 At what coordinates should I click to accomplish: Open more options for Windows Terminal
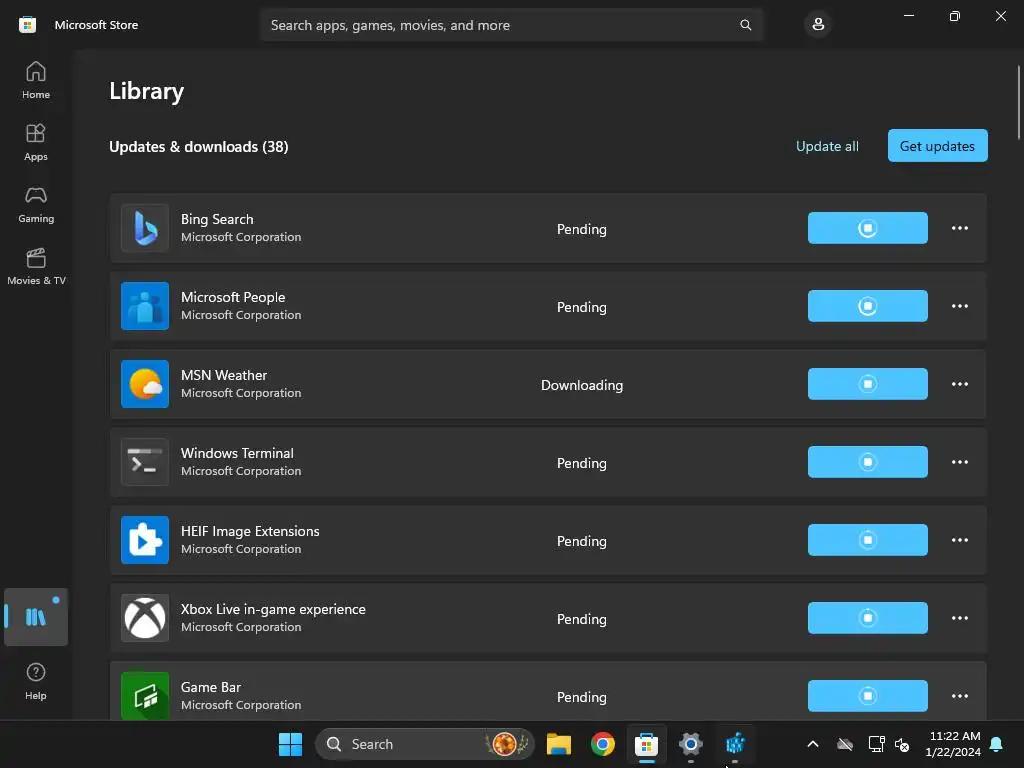[x=959, y=462]
